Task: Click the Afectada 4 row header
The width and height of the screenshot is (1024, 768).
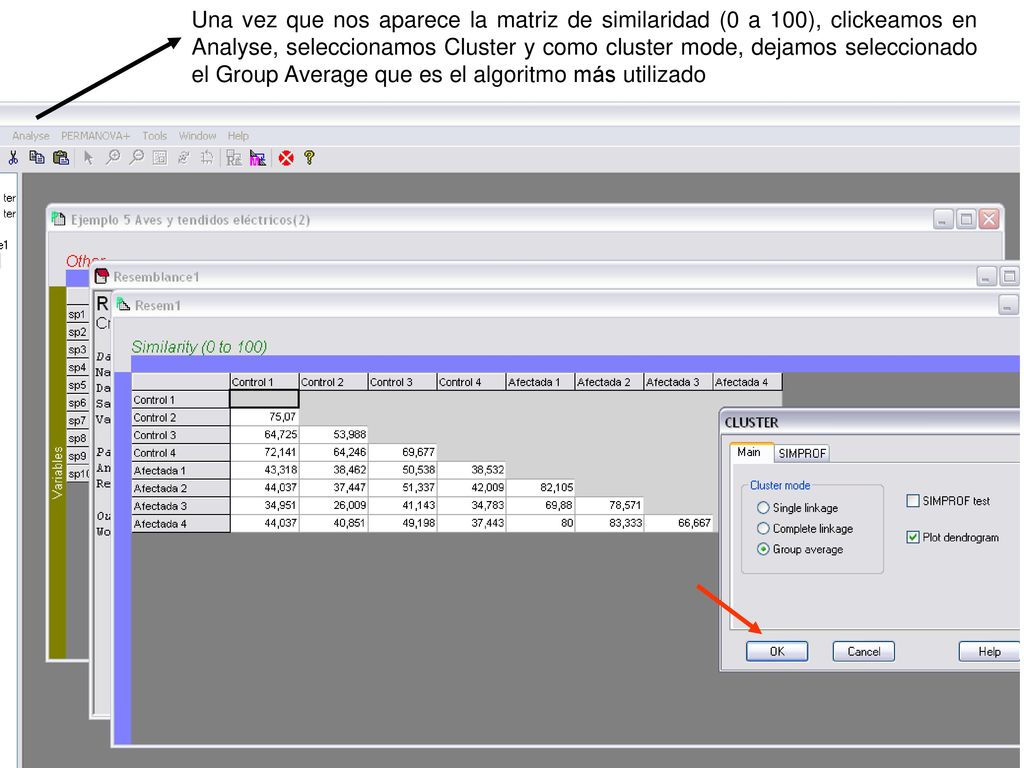Action: point(181,523)
